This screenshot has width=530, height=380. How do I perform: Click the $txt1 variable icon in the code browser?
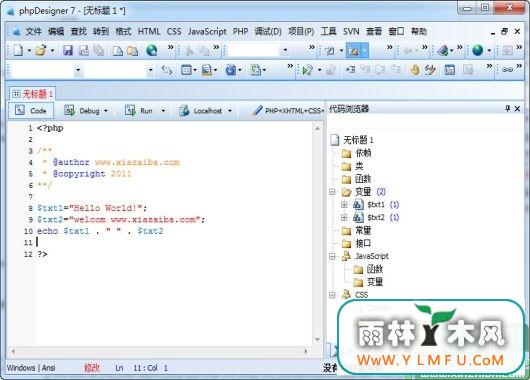tap(358, 205)
